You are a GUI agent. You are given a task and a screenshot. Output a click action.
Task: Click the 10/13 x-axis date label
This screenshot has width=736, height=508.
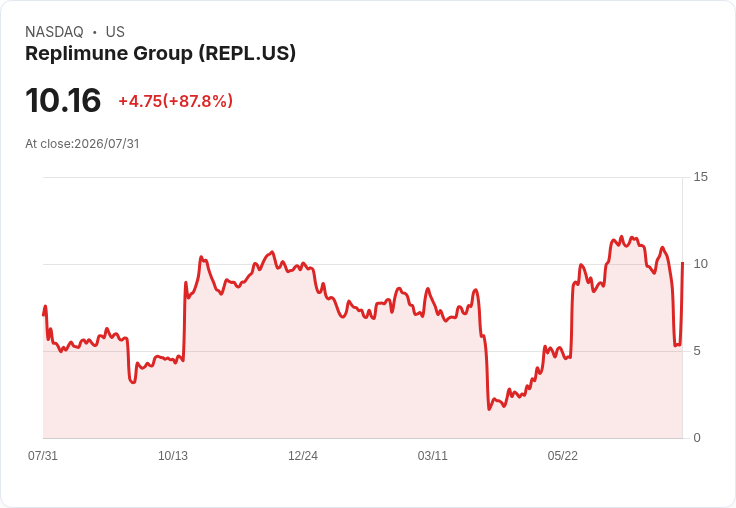click(x=173, y=455)
